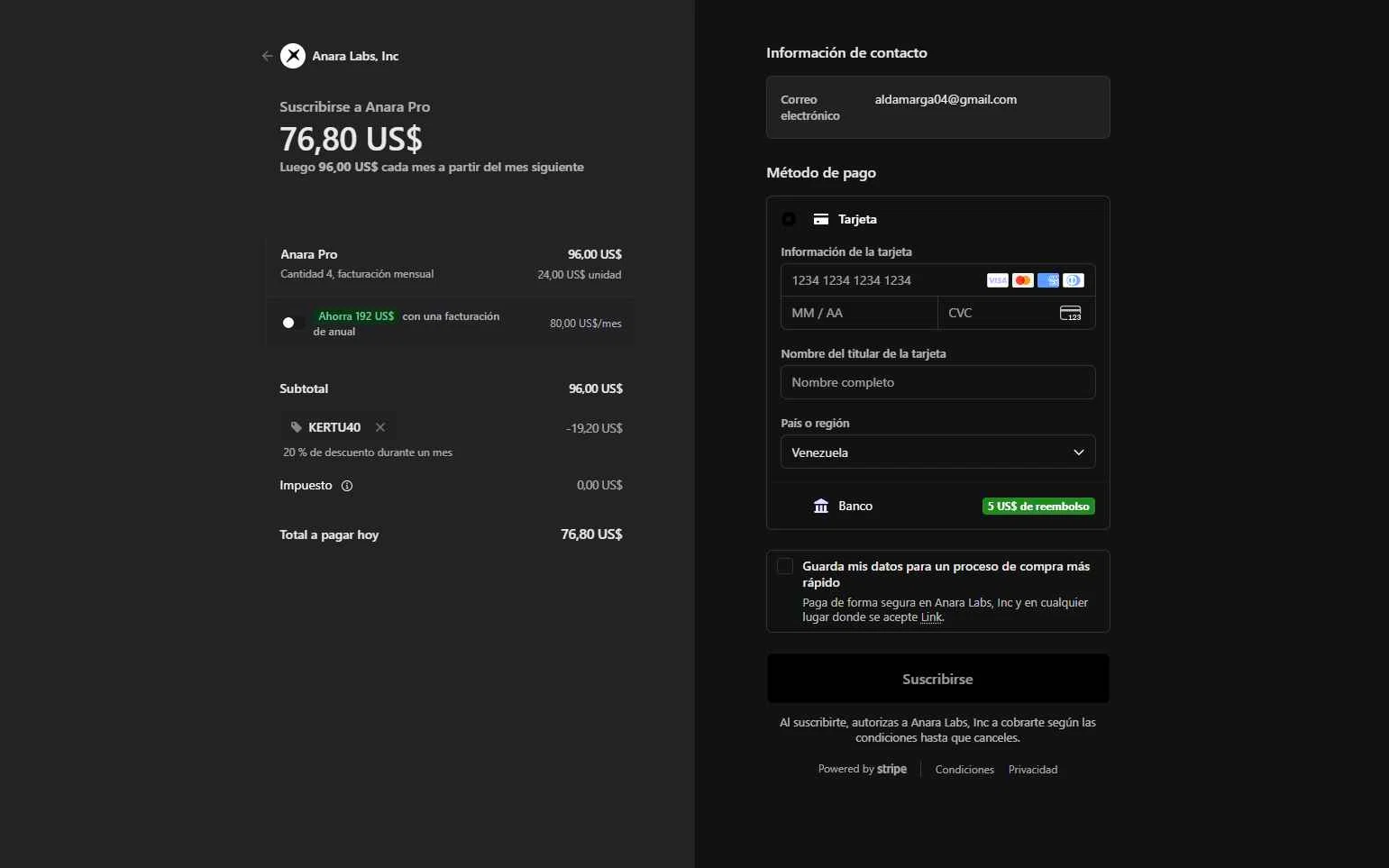Image resolution: width=1389 pixels, height=868 pixels.
Task: Focus the Nombre completo field
Action: coord(937,382)
